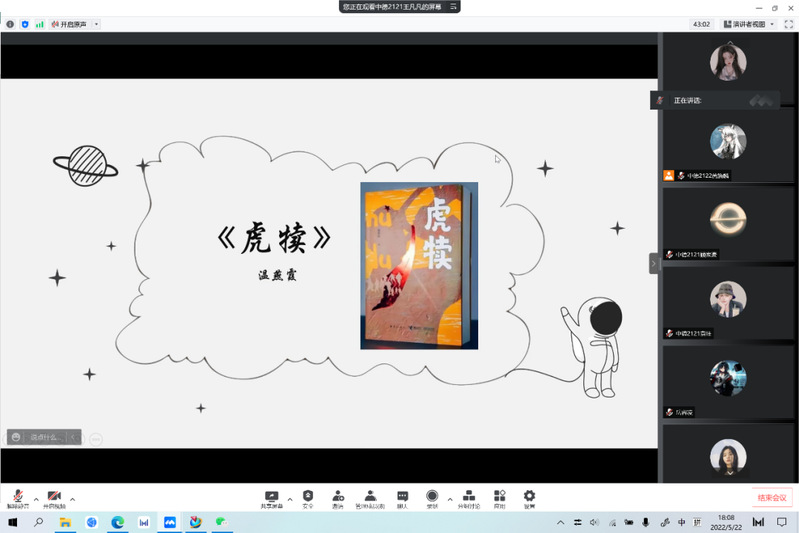Click the Share Screen (共享屏幕) icon
The image size is (799, 533).
click(271, 497)
